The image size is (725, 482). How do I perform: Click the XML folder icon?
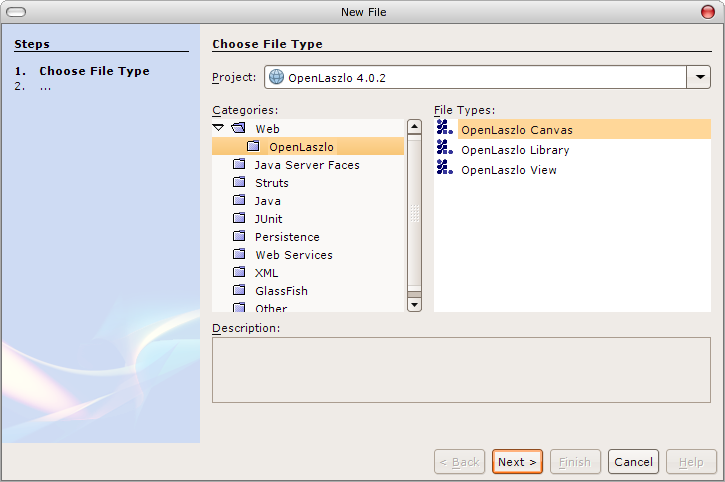(239, 272)
